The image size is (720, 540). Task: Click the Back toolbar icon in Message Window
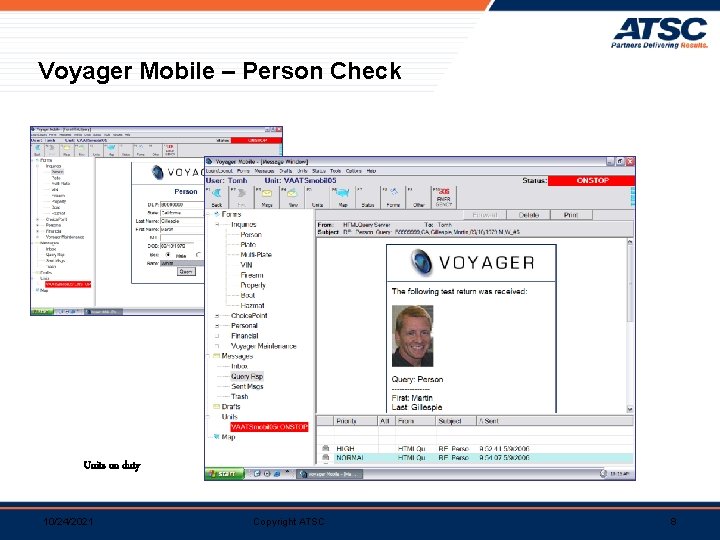[x=217, y=197]
